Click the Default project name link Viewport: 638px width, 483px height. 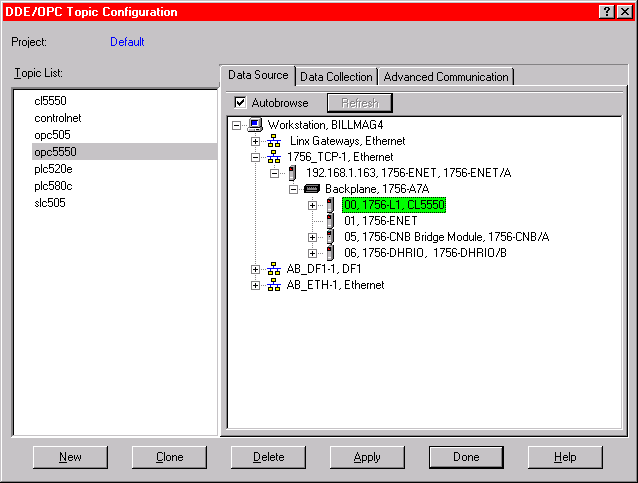[x=127, y=42]
